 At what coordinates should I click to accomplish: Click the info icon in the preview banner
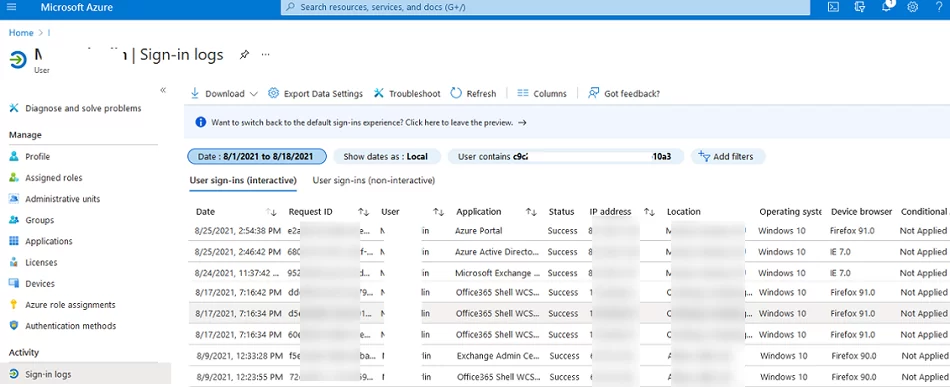(x=201, y=122)
